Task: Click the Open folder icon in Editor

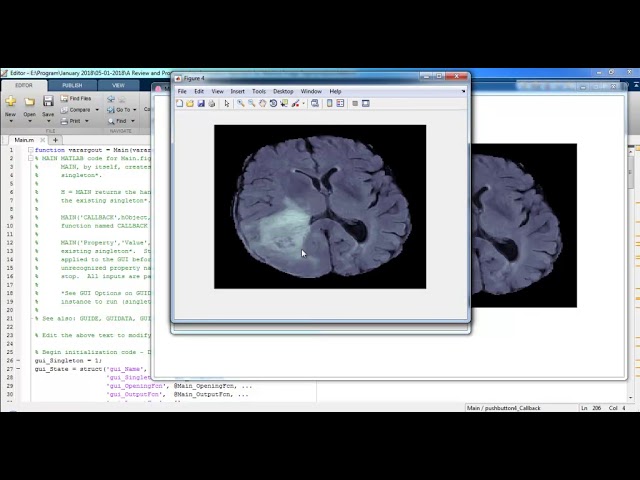Action: tap(29, 101)
